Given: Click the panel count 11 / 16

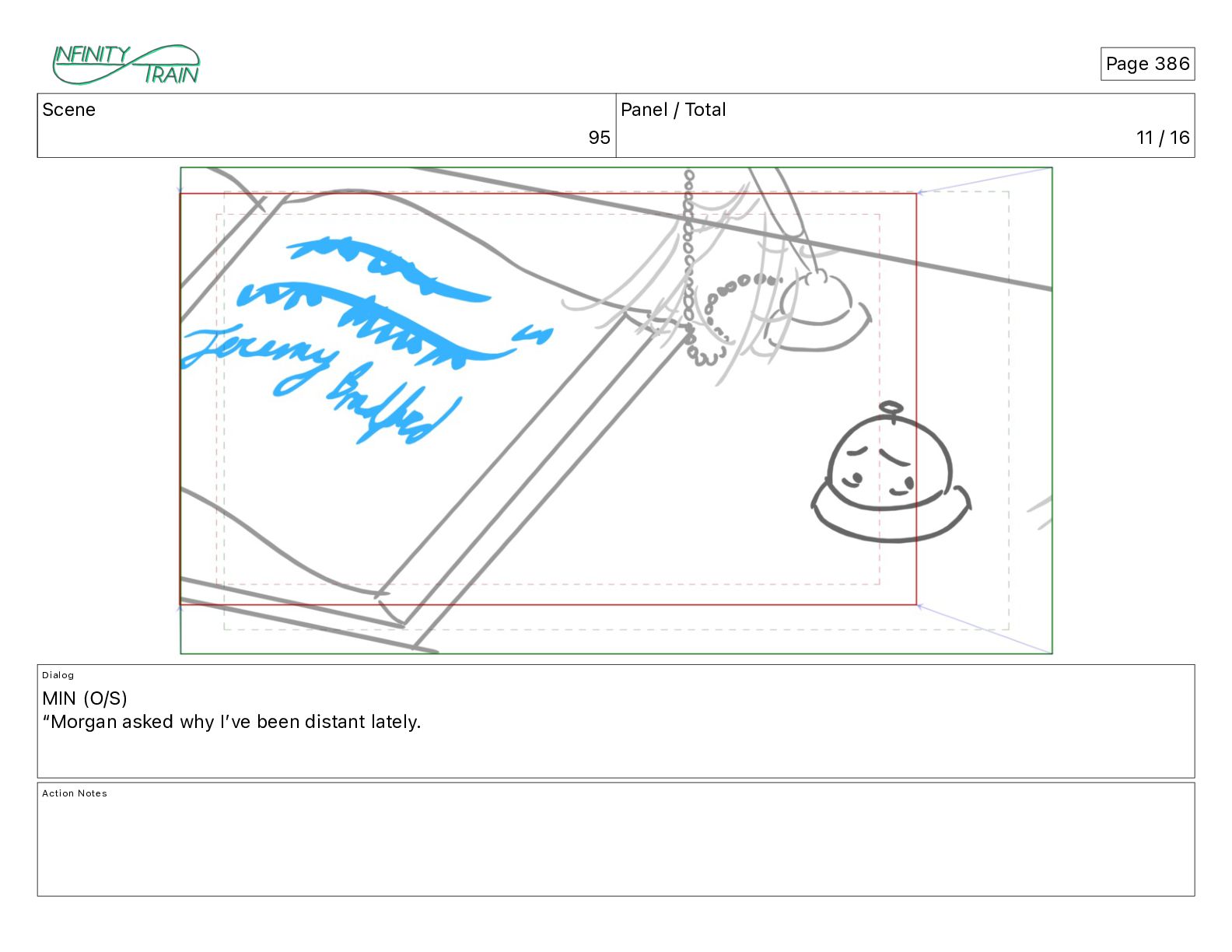Looking at the screenshot, I should (1163, 138).
